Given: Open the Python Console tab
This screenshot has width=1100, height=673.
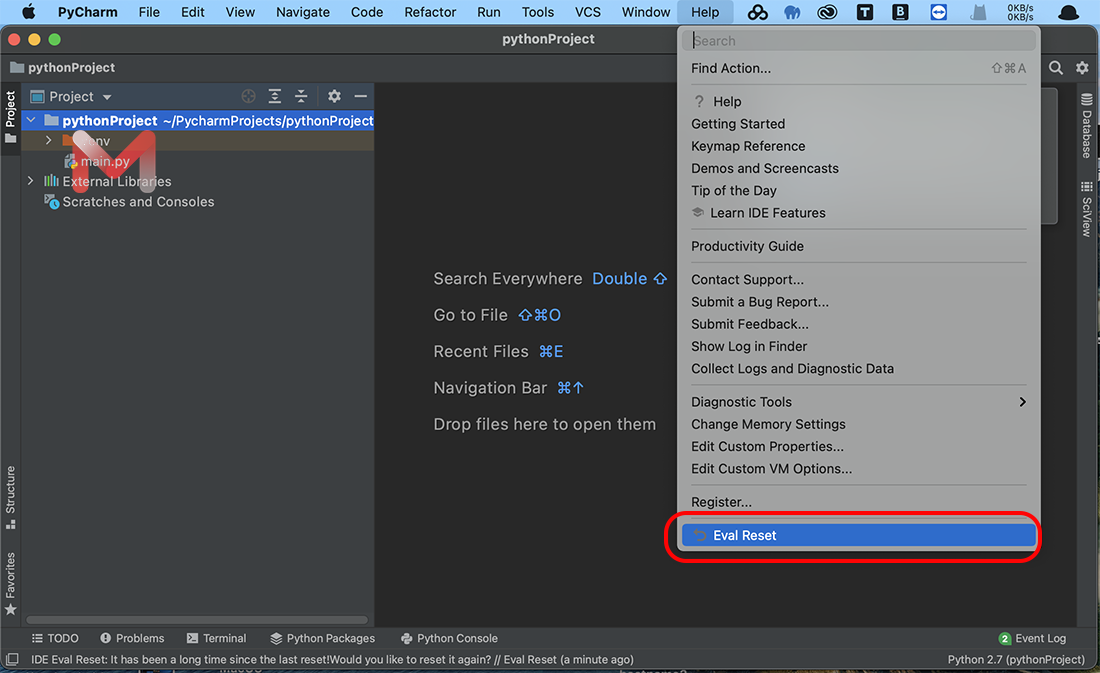Looking at the screenshot, I should click(x=449, y=638).
